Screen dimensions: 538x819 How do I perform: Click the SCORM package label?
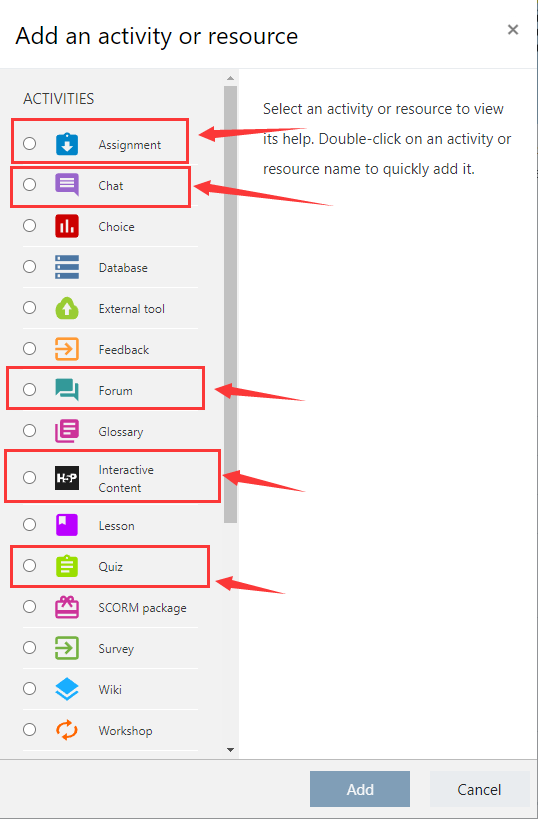point(142,608)
